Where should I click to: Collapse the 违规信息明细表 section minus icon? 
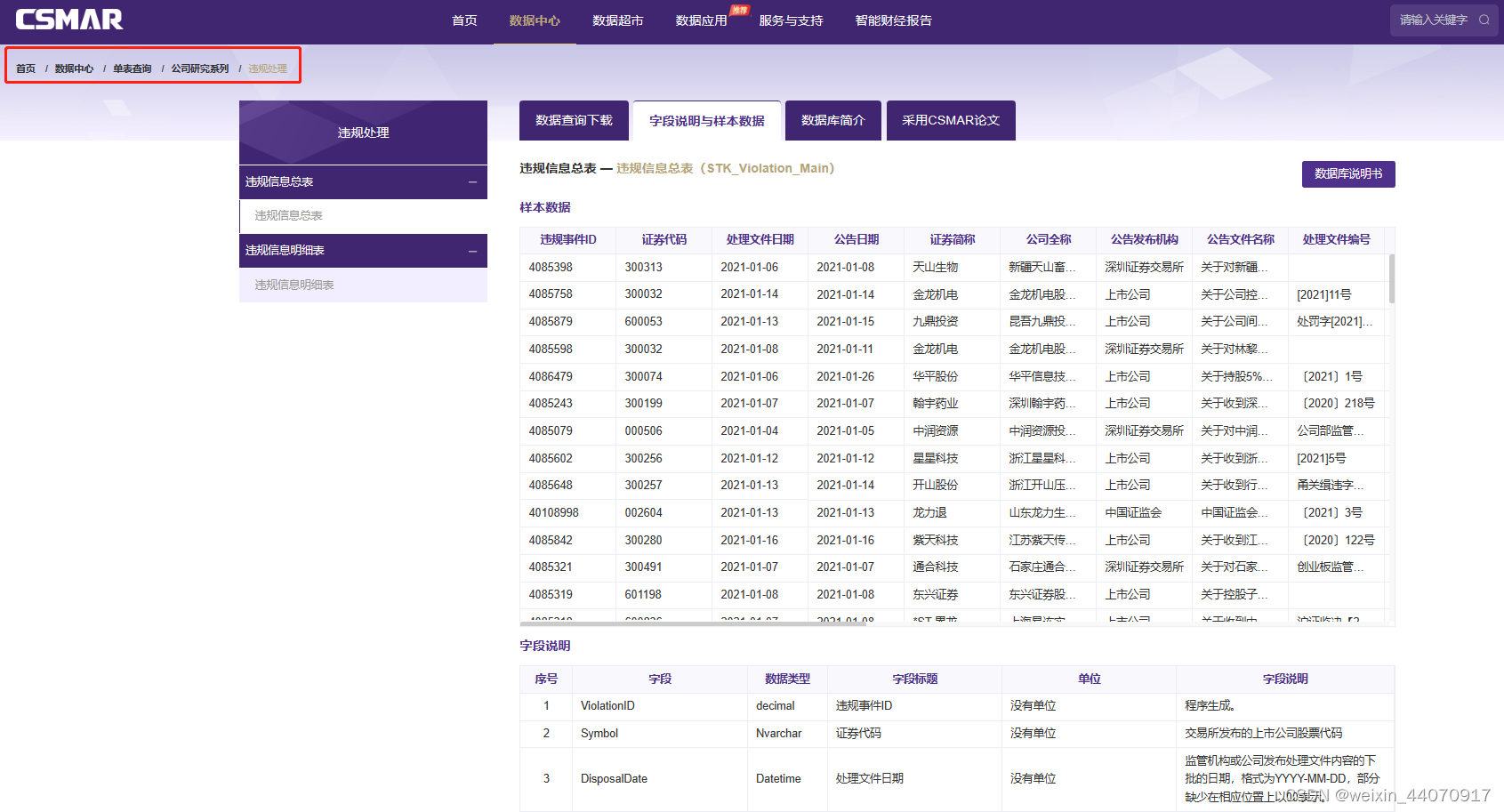[473, 252]
